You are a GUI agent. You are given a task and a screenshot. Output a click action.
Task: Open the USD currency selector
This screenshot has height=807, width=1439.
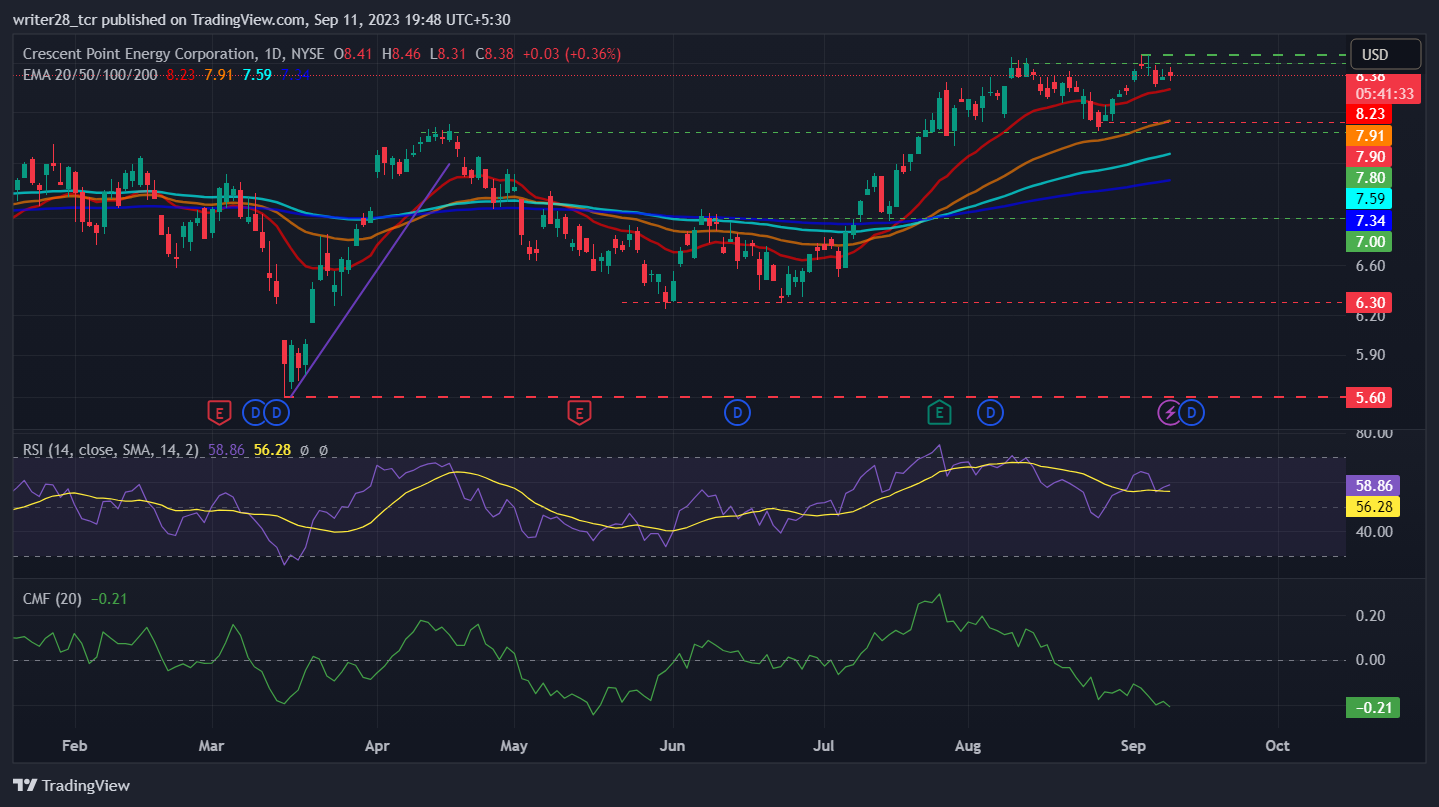(x=1385, y=54)
